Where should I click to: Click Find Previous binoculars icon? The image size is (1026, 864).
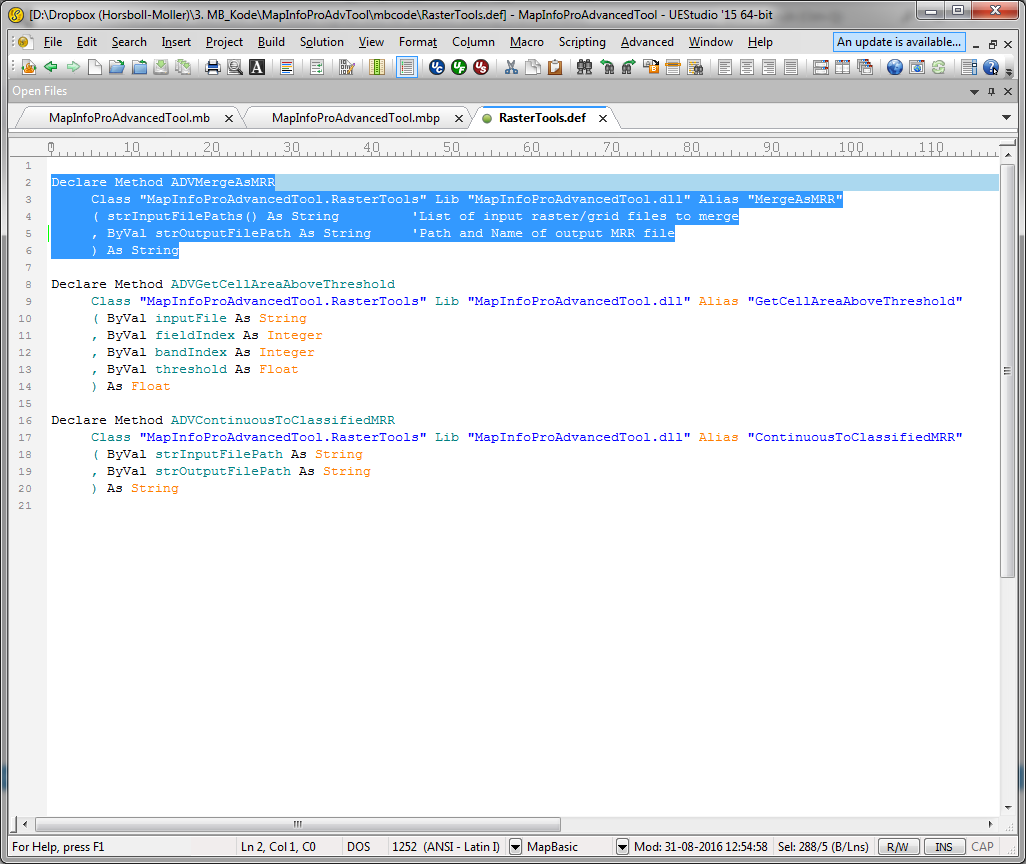pos(607,67)
